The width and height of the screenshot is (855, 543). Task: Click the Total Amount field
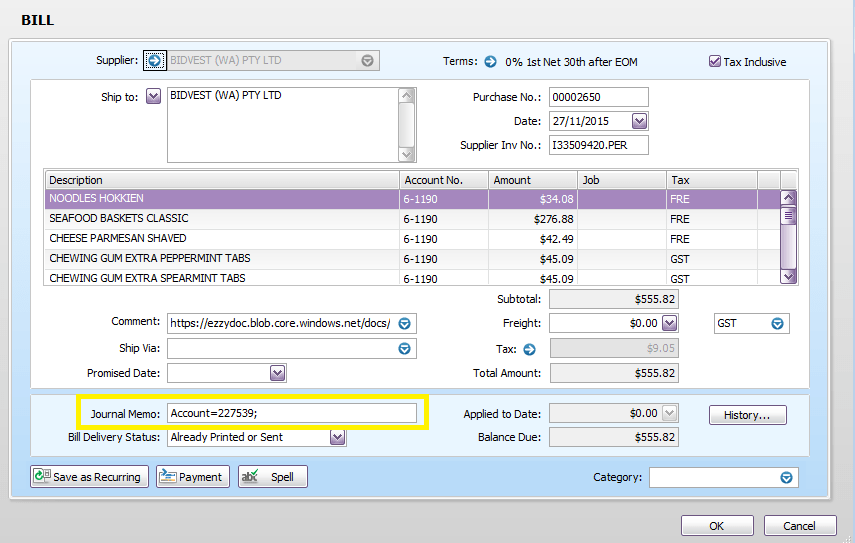pos(614,373)
